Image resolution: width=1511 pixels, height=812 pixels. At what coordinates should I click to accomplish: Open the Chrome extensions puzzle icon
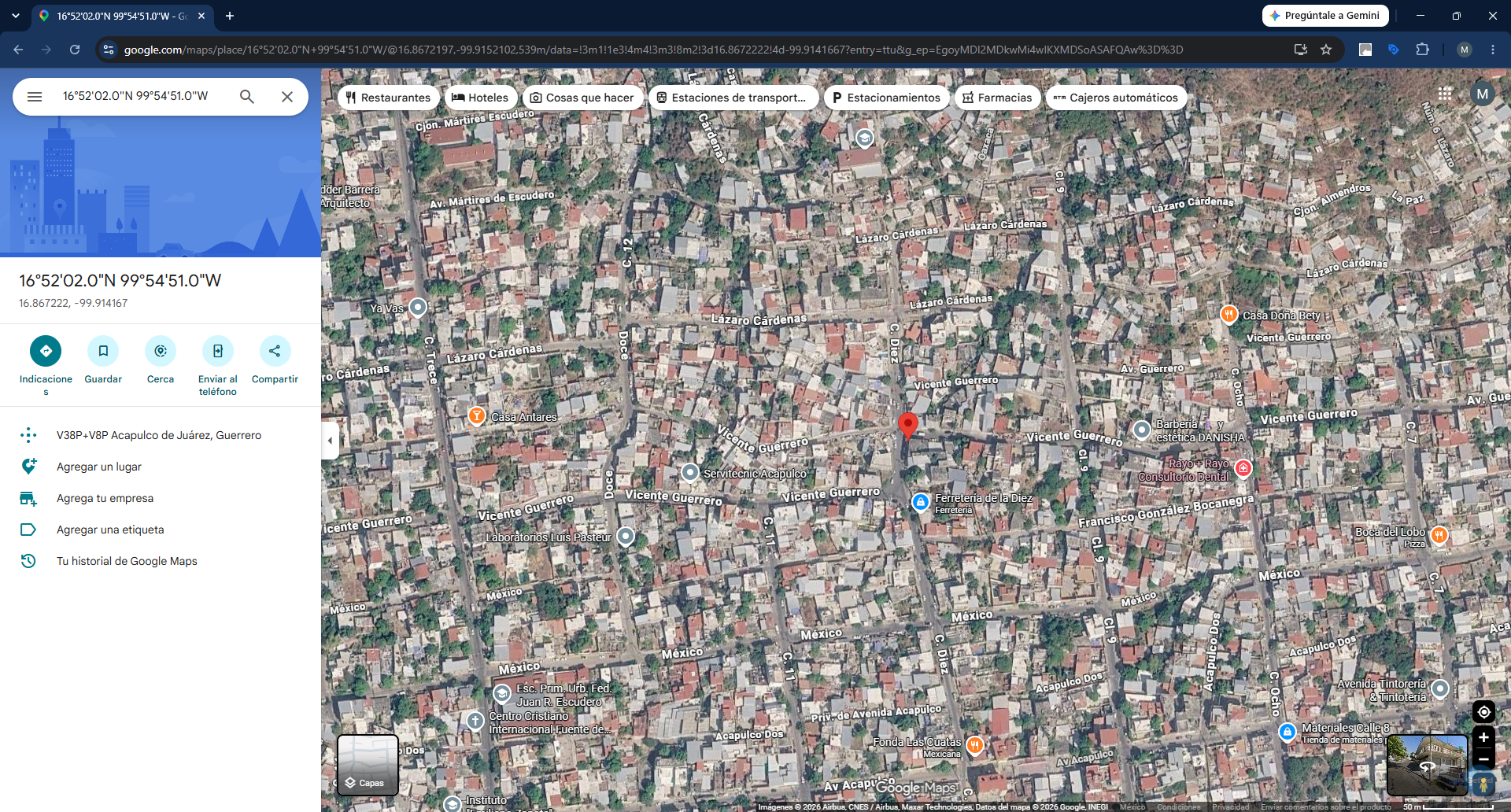coord(1422,50)
